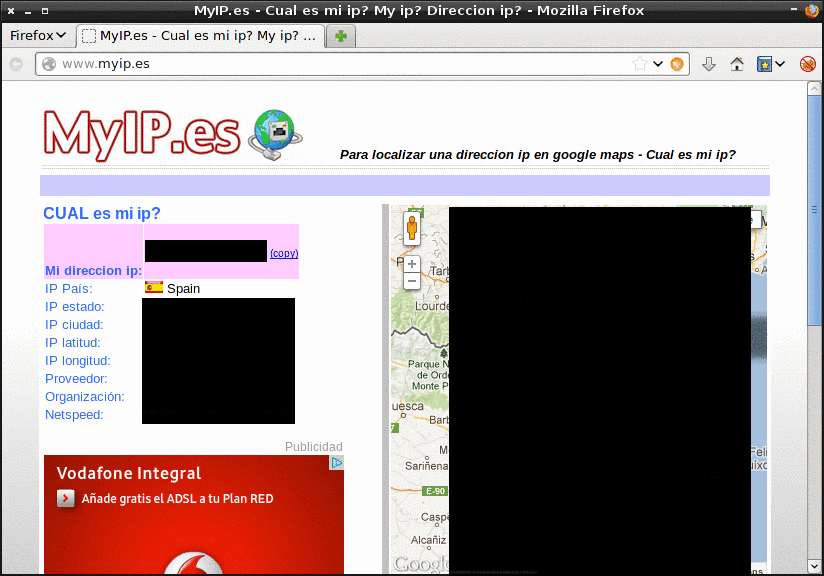Select the MyIP.es browser tab
The image size is (824, 576).
(x=200, y=36)
